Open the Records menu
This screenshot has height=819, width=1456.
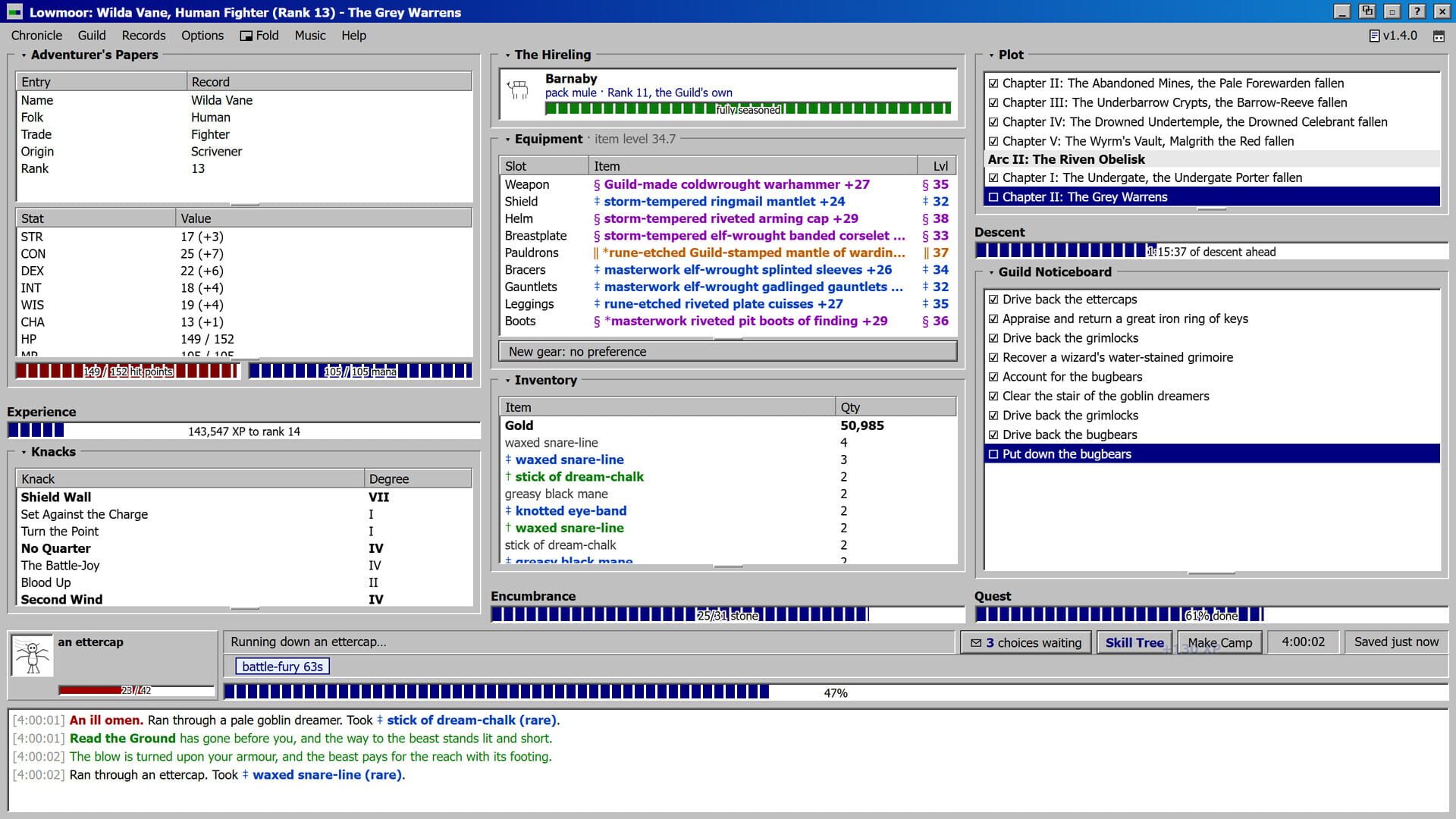(143, 36)
